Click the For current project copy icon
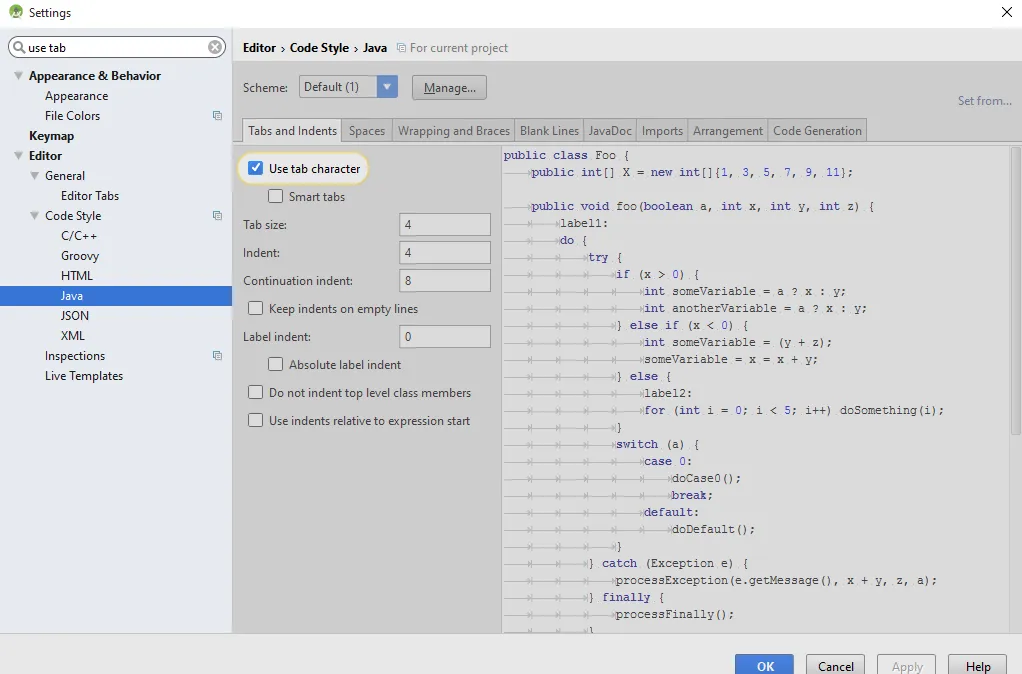Viewport: 1022px width, 674px height. (402, 48)
